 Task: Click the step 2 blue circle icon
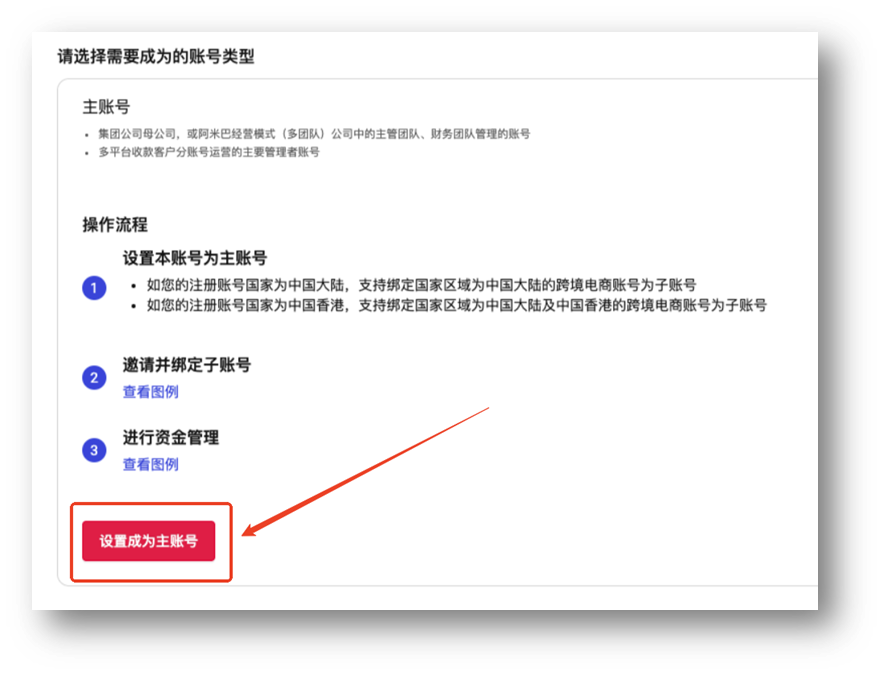94,378
